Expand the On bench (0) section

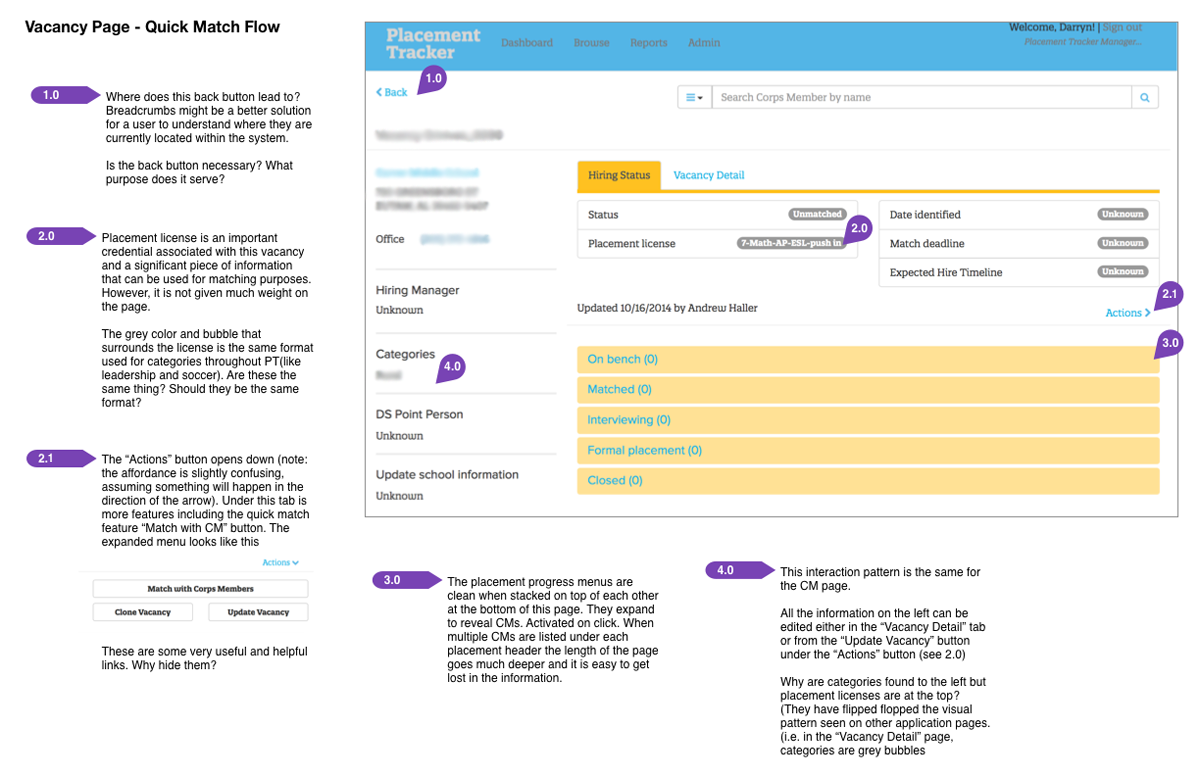point(868,359)
